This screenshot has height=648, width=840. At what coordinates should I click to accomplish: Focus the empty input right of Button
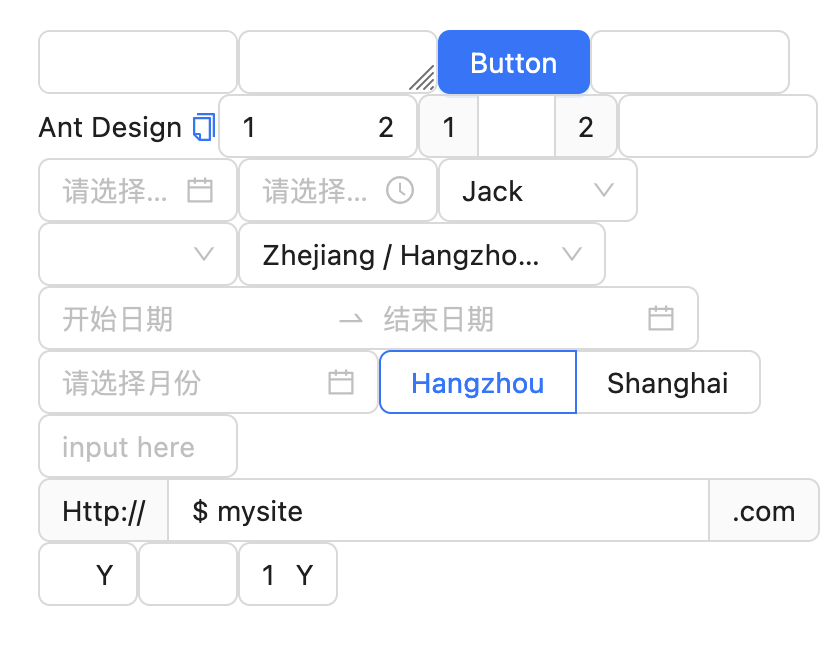690,62
